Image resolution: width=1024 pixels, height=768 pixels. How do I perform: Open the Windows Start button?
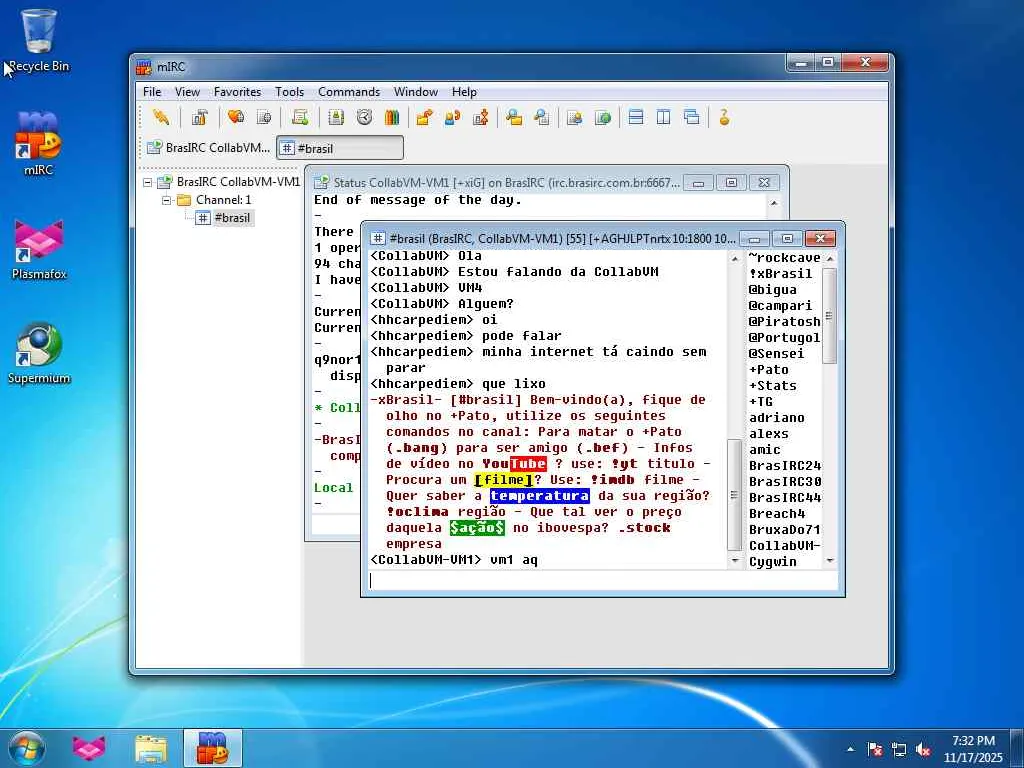27,748
